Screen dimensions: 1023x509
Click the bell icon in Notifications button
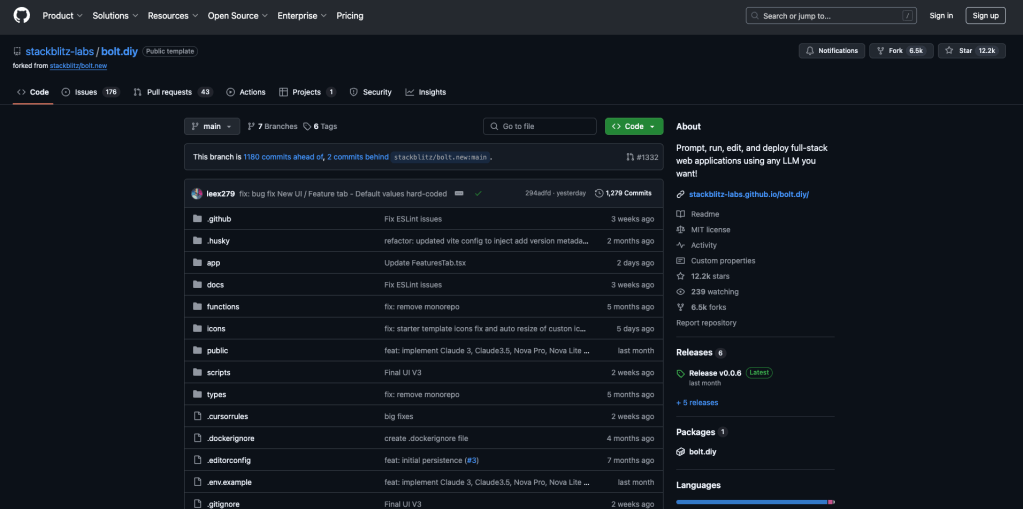click(x=810, y=51)
